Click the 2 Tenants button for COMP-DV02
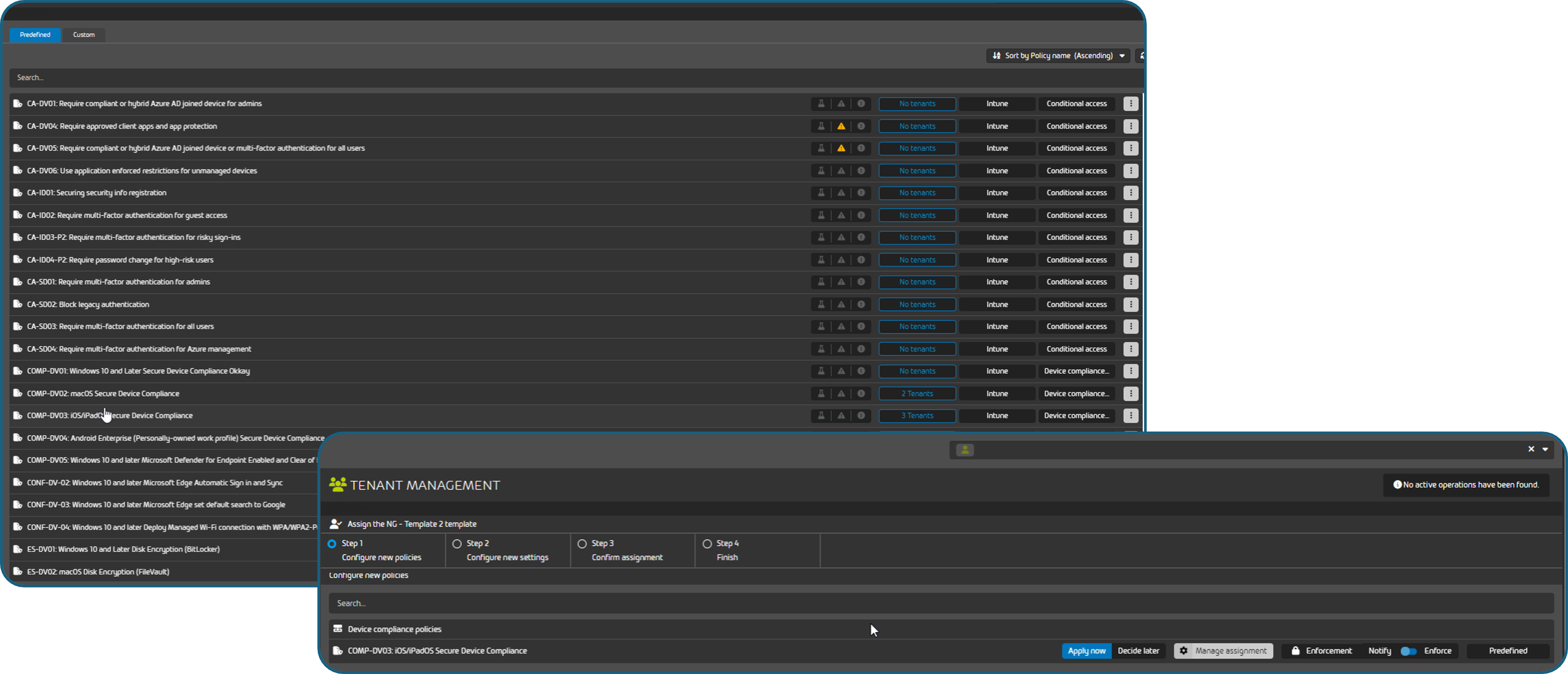The height and width of the screenshot is (674, 1568). [x=917, y=393]
